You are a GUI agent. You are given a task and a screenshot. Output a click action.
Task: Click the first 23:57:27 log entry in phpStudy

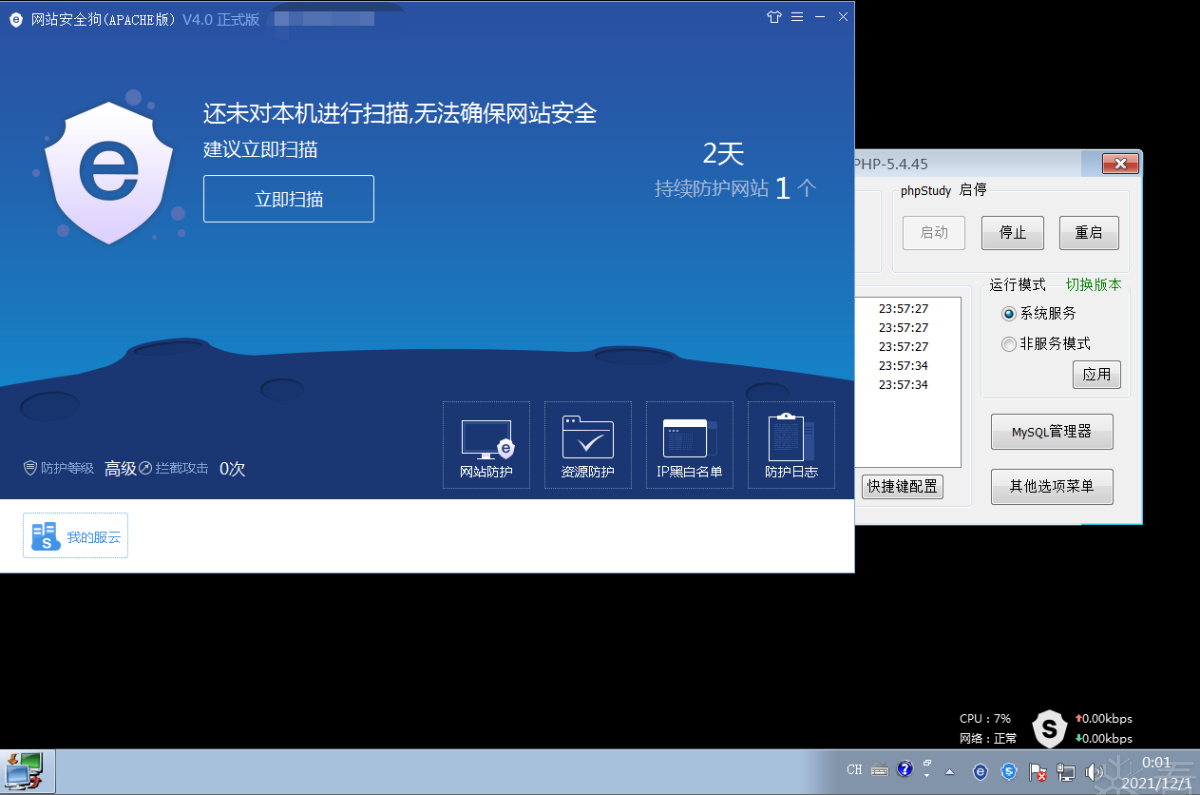click(903, 309)
